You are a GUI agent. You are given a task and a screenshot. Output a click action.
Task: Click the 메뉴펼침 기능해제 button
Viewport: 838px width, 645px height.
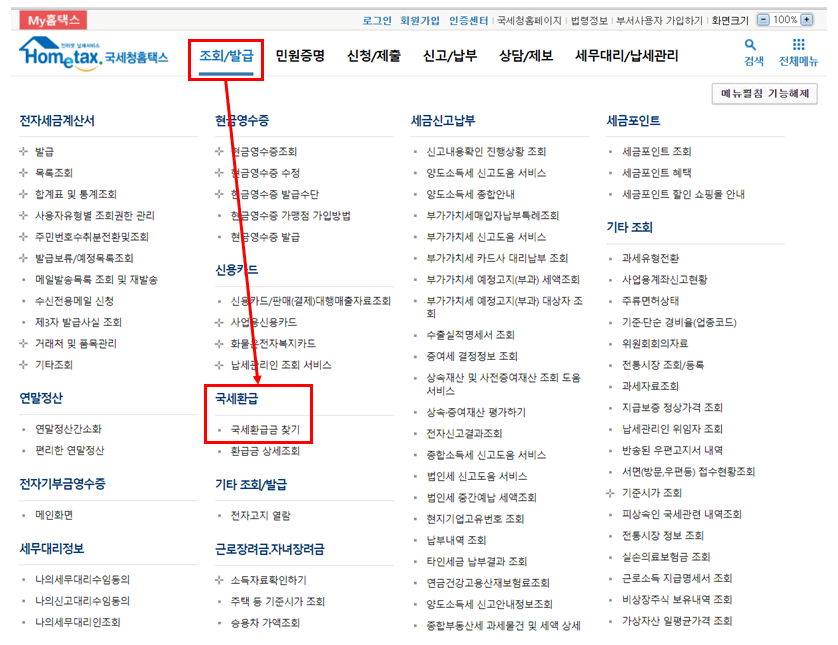(768, 92)
